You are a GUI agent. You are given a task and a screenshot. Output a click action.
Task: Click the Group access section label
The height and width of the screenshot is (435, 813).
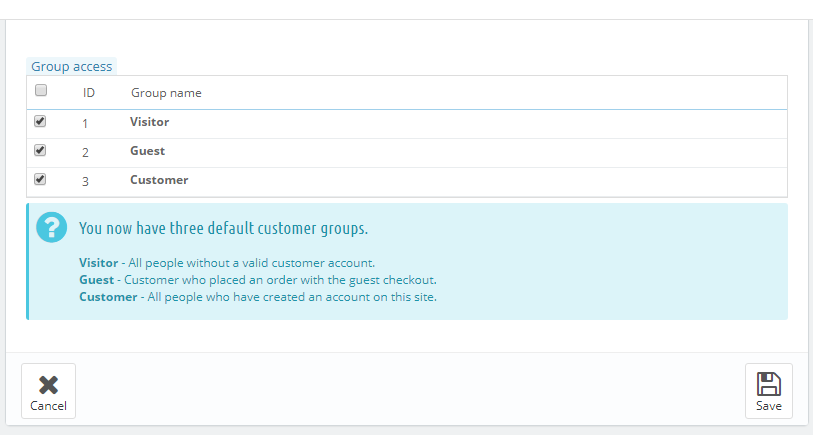(x=72, y=66)
